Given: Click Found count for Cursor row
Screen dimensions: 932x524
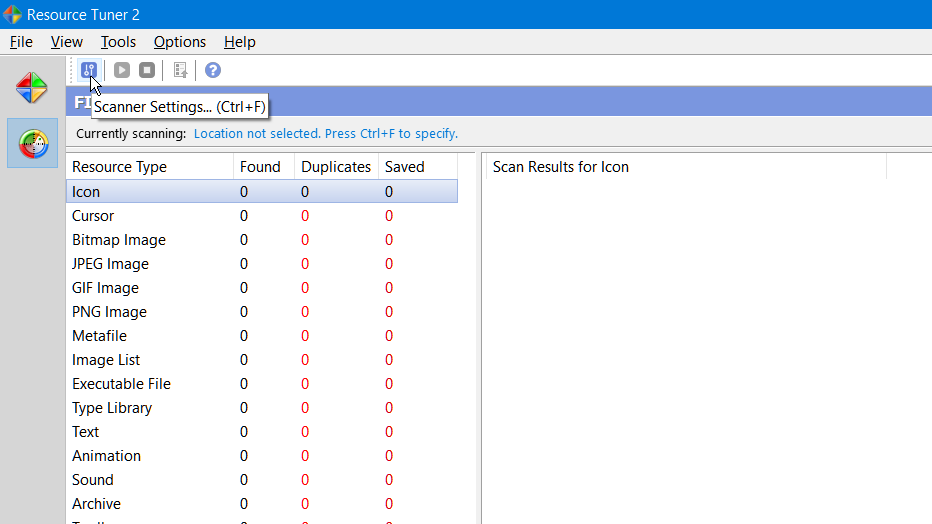Looking at the screenshot, I should point(244,216).
